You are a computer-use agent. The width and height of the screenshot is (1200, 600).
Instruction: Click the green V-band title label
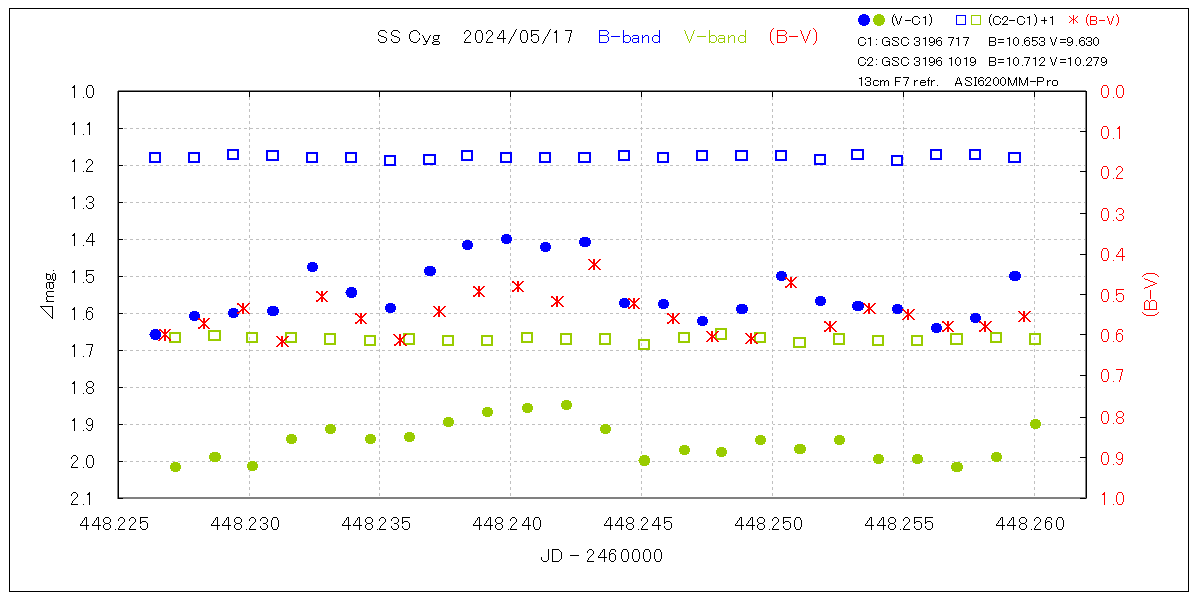pos(715,37)
